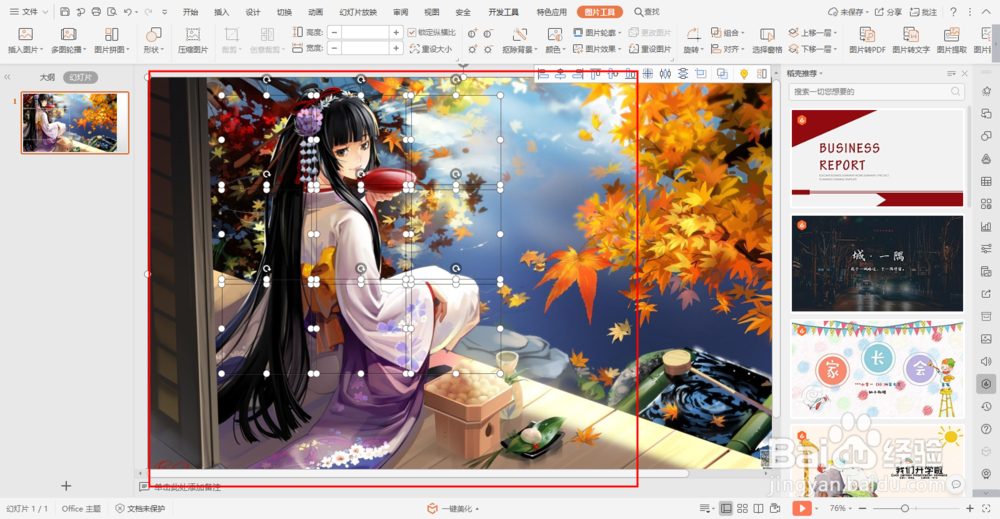1000x519 pixels.
Task: Switch to slide sorter view icon
Action: pyautogui.click(x=742, y=508)
